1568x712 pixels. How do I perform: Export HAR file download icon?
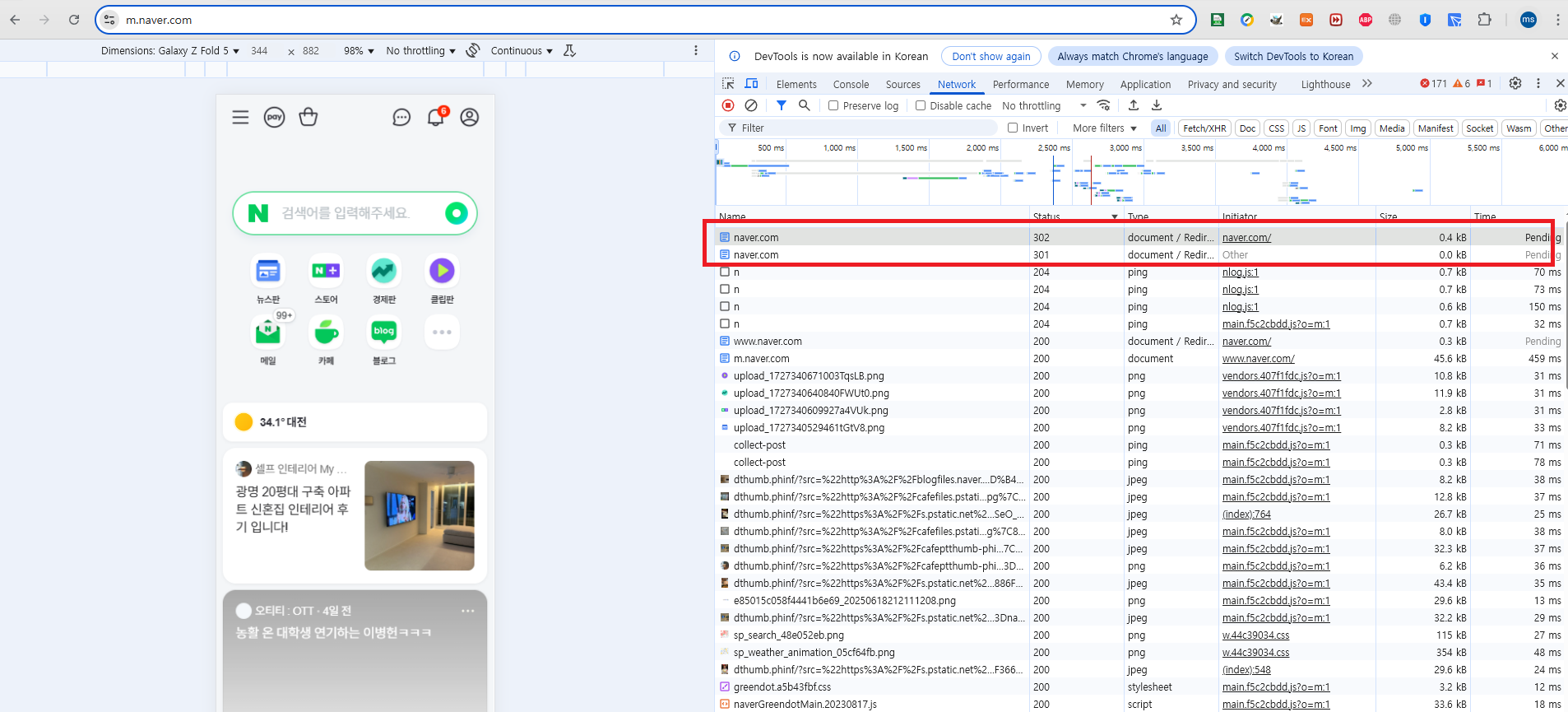[1157, 105]
